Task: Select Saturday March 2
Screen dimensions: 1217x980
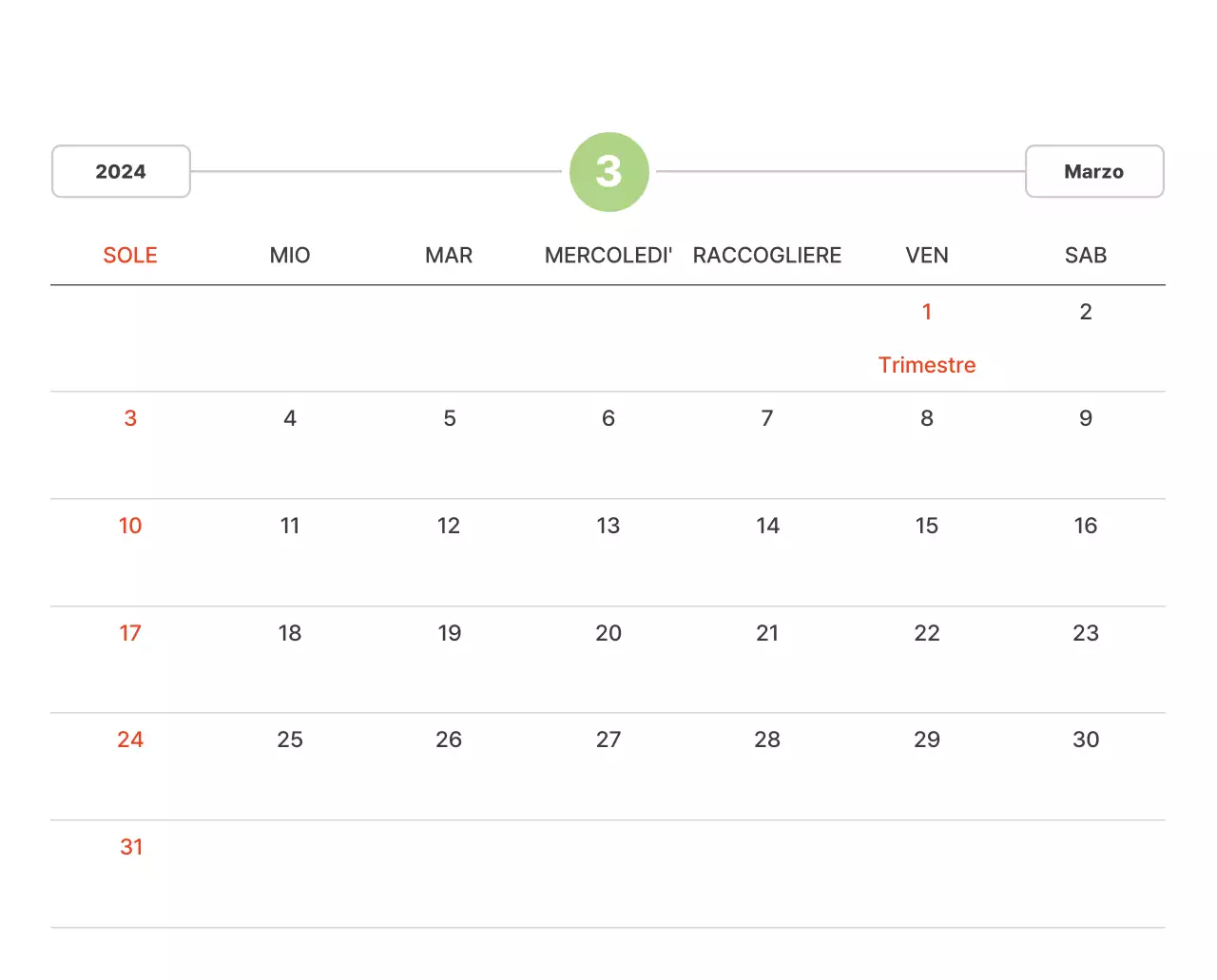Action: coord(1085,312)
